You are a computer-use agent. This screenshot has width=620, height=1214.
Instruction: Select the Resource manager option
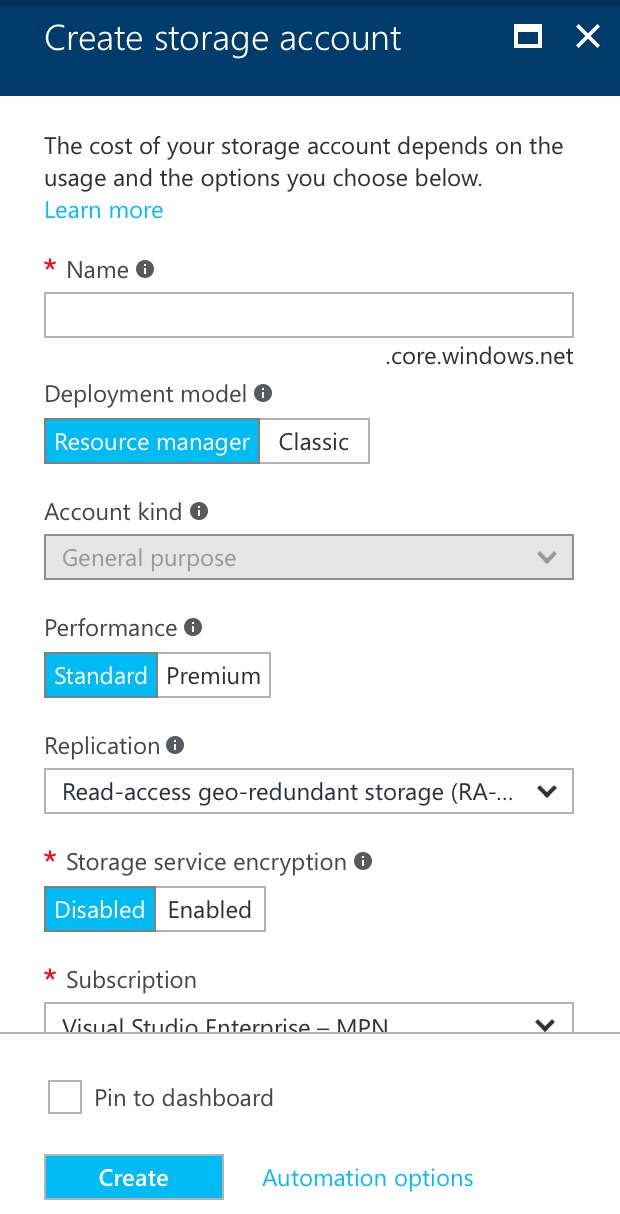click(x=151, y=441)
